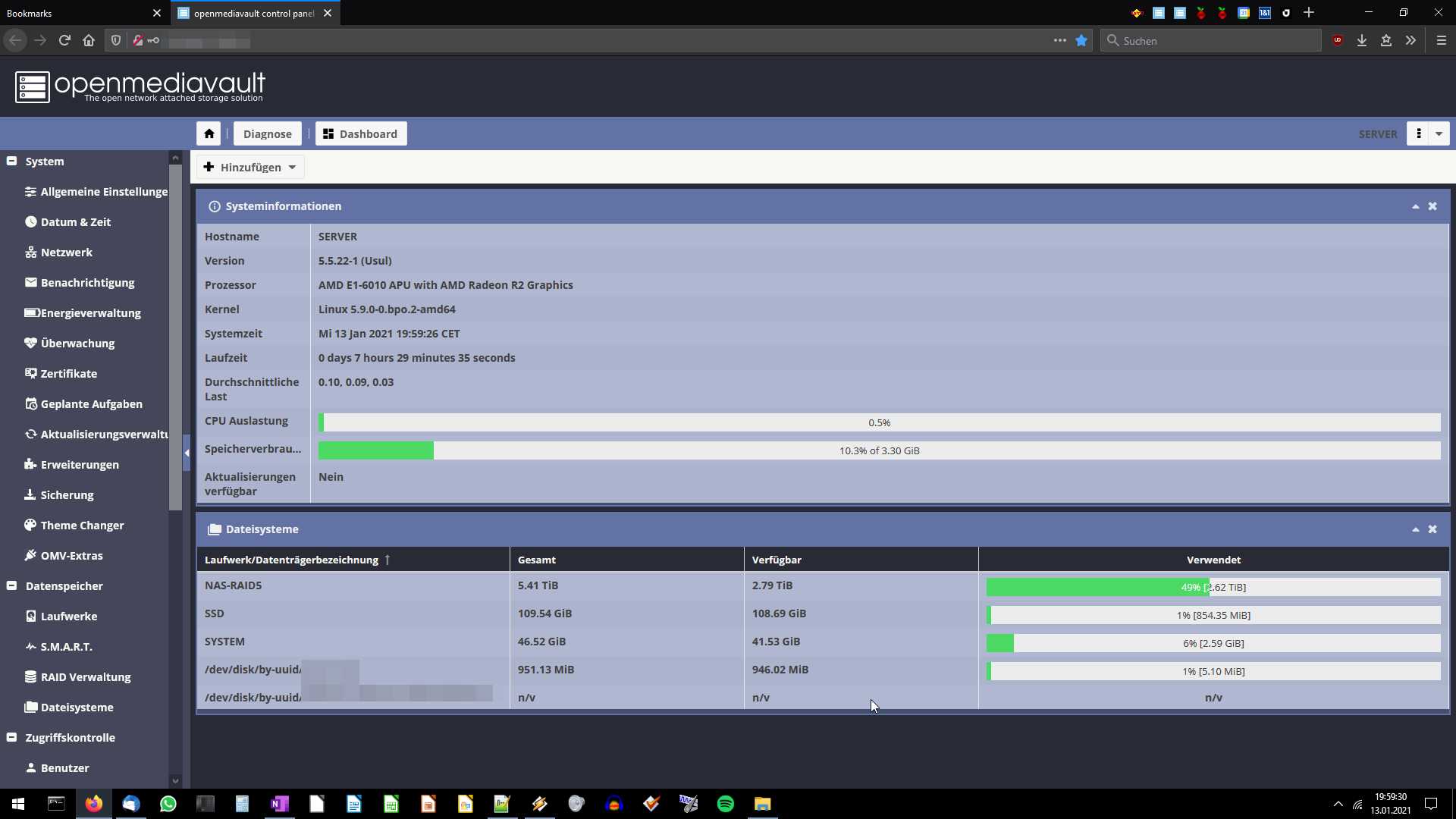1456x819 pixels.
Task: Open the Diagnose tab
Action: [x=267, y=133]
